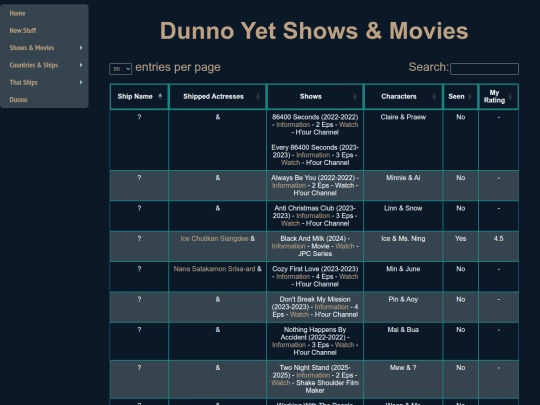Open Nana Satakamon Srisa-ard actress link

214,269
